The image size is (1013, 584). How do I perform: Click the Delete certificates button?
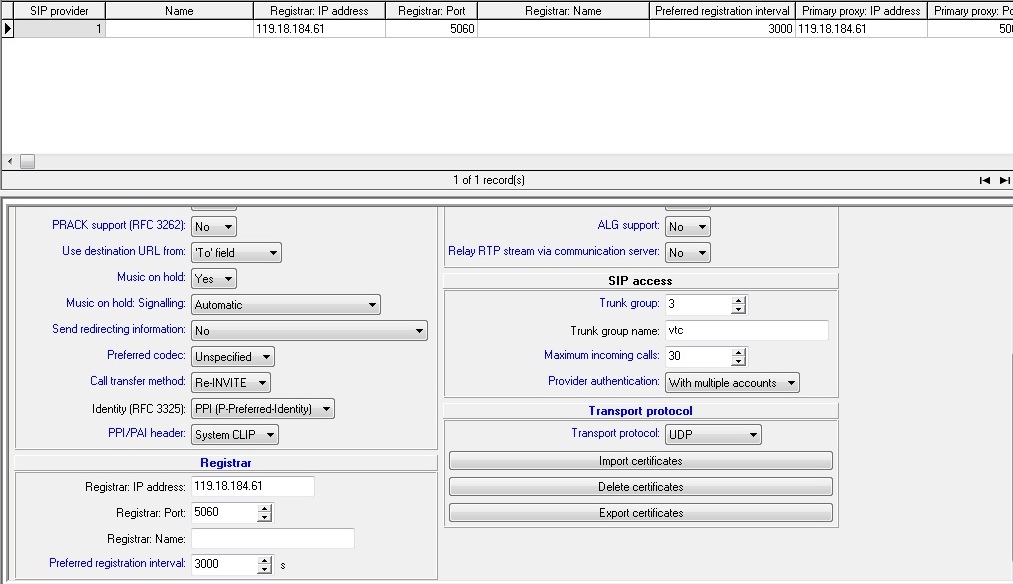[x=641, y=486]
